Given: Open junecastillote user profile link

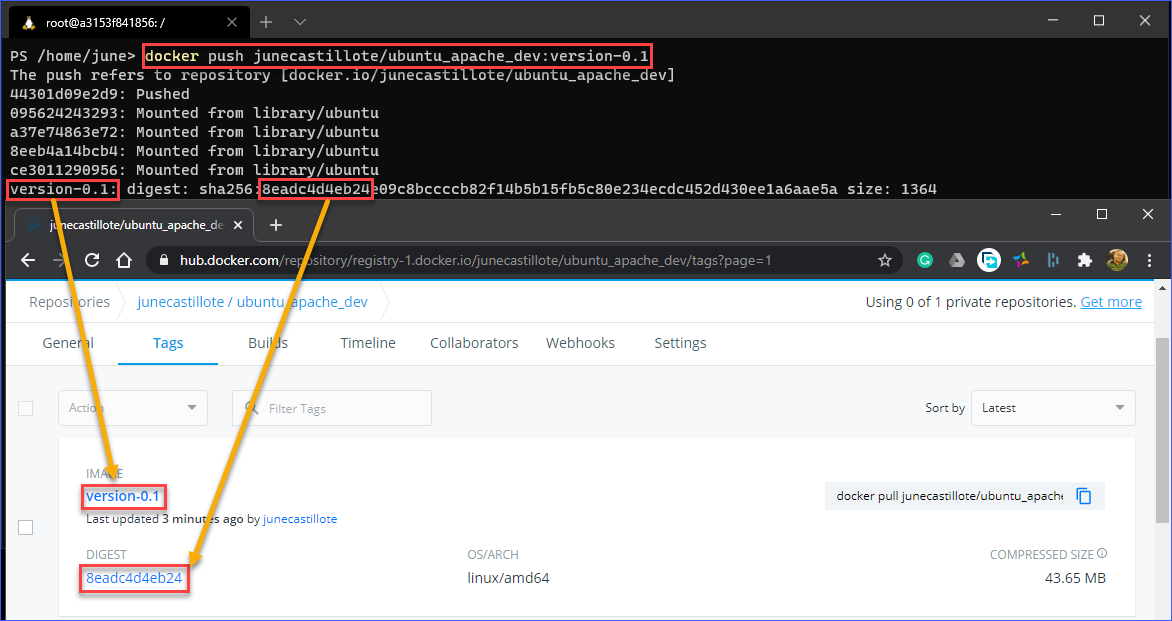Looking at the screenshot, I should (300, 519).
